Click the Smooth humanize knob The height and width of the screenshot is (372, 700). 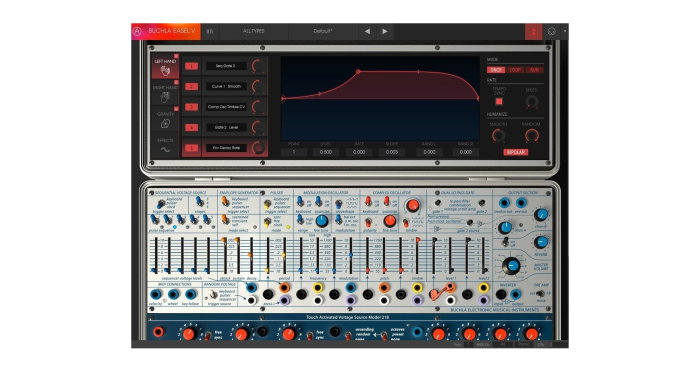(x=498, y=135)
